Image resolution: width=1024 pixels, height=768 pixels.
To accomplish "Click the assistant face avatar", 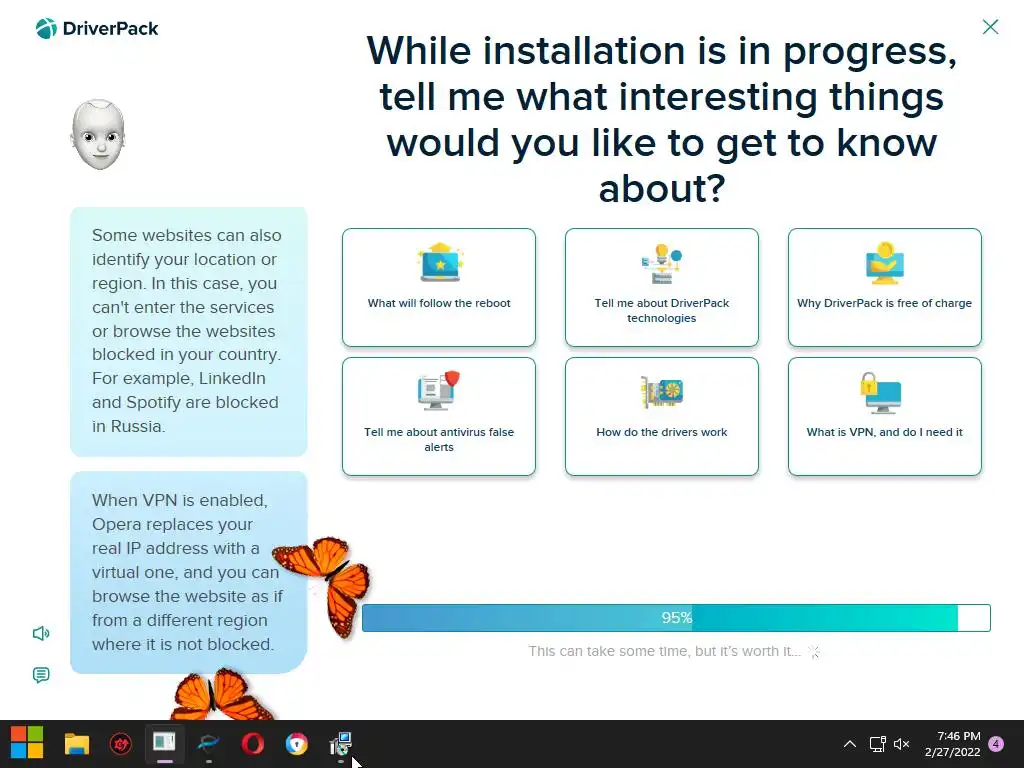I will [x=98, y=135].
